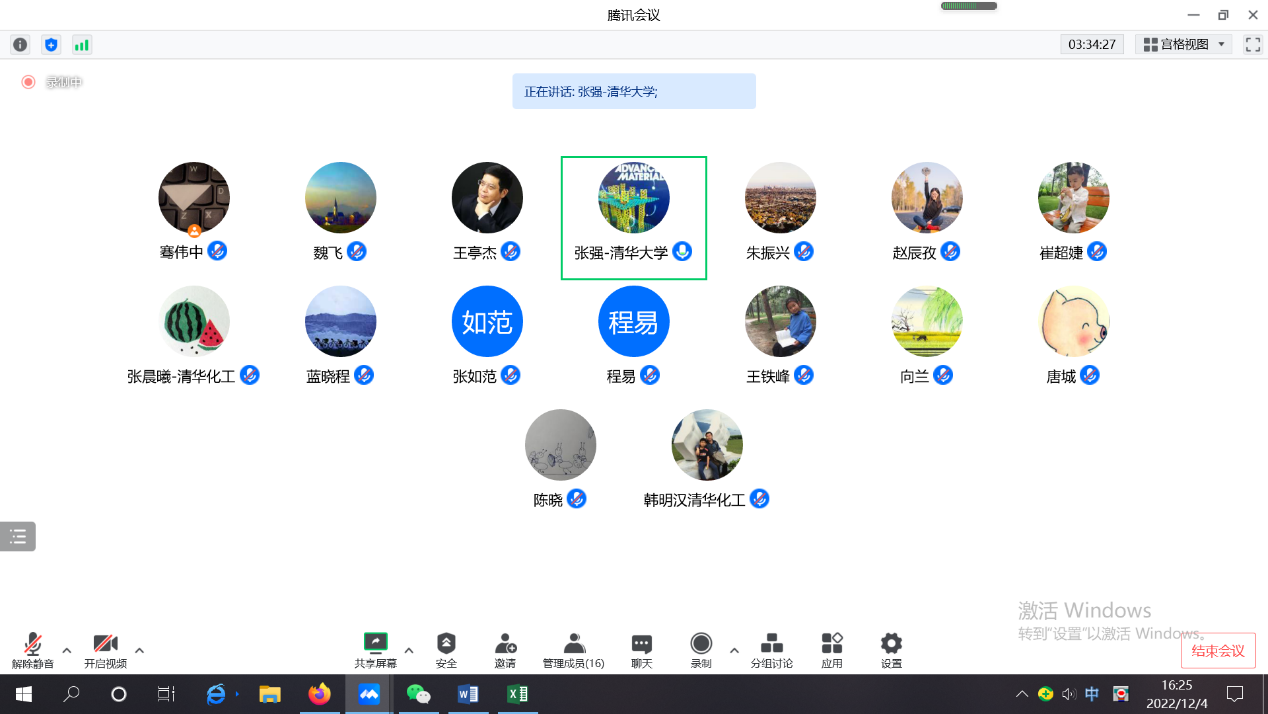Click muted mic icon beside 骞伟中

[217, 251]
